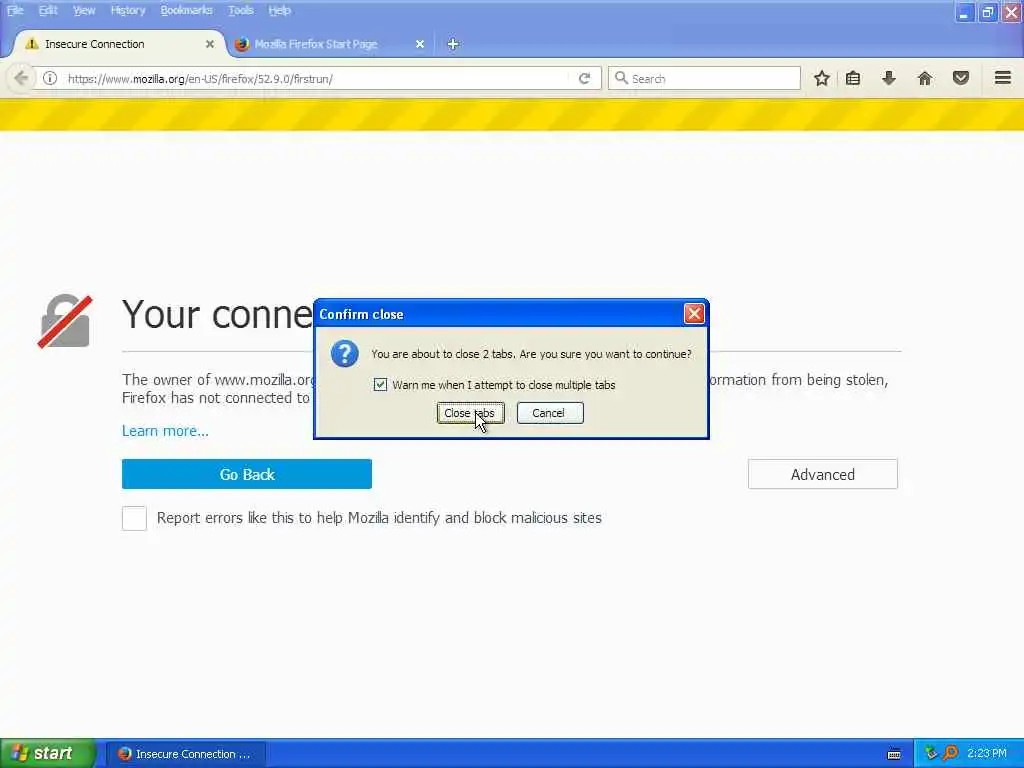The height and width of the screenshot is (768, 1024).
Task: Click the URL address field
Action: [x=317, y=78]
